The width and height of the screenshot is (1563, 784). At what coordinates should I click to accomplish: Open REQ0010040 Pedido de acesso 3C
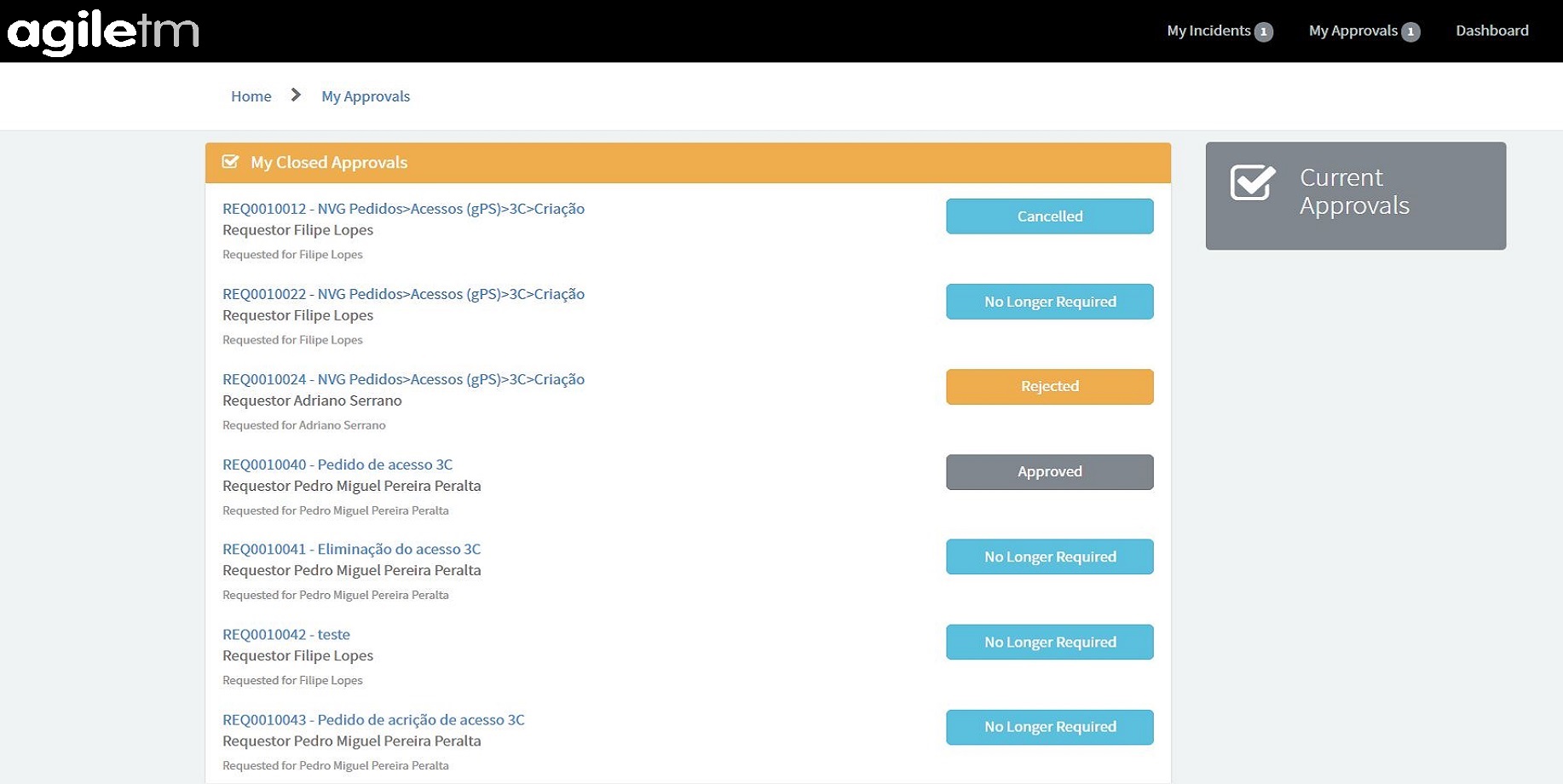(x=337, y=464)
